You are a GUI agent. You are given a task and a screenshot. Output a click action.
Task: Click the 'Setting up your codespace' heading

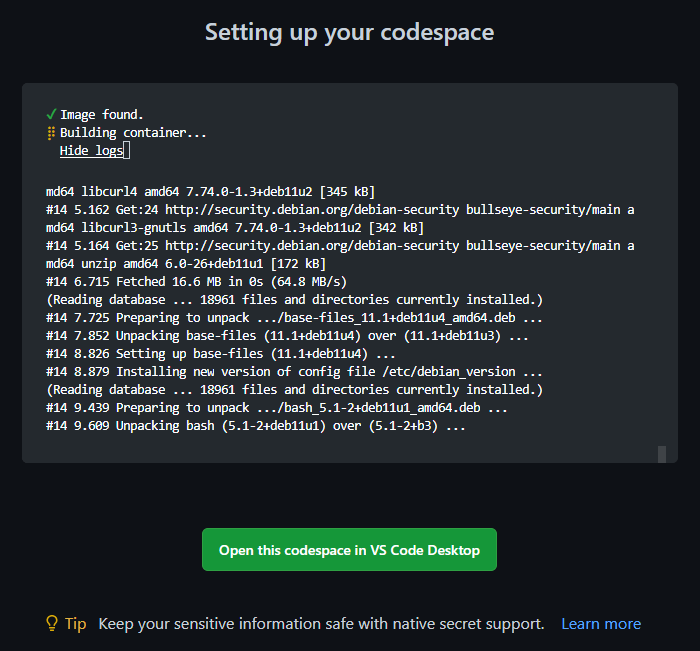point(349,32)
